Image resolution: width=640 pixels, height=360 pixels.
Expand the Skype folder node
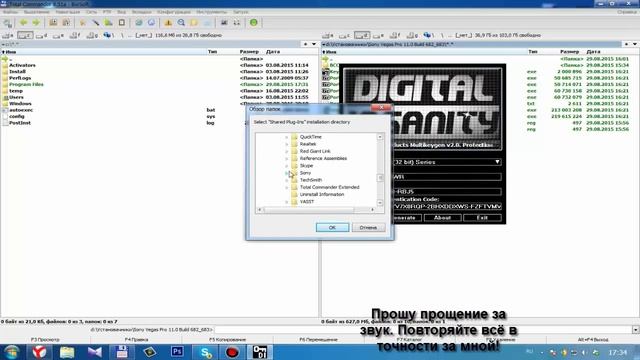click(x=287, y=166)
